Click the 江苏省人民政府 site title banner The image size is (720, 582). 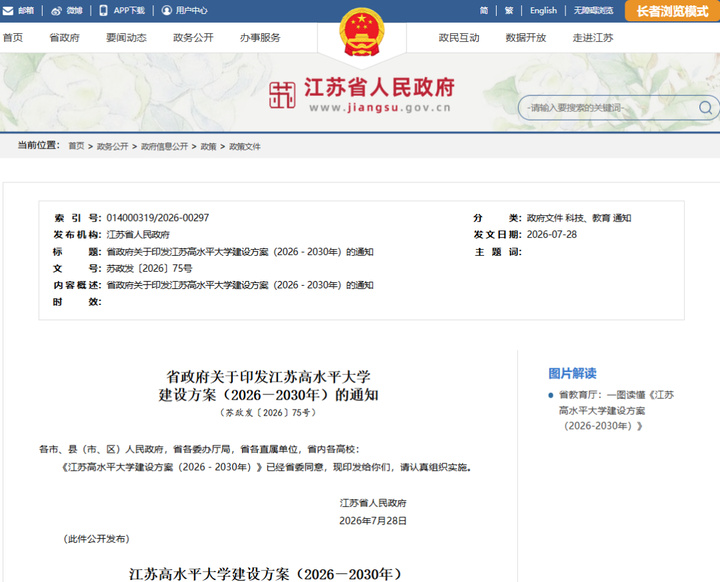pyautogui.click(x=379, y=87)
